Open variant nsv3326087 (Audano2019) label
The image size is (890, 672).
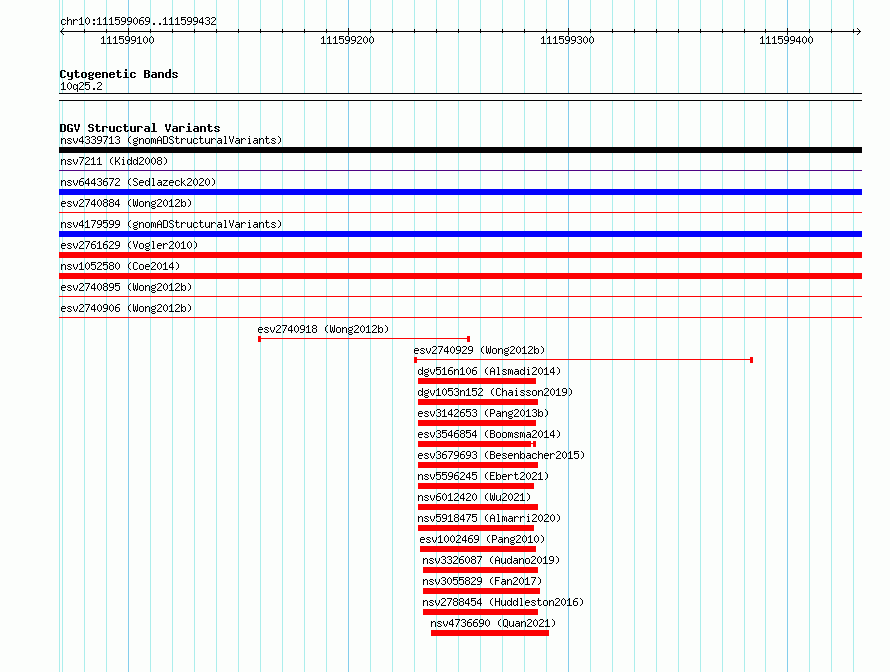click(x=491, y=560)
